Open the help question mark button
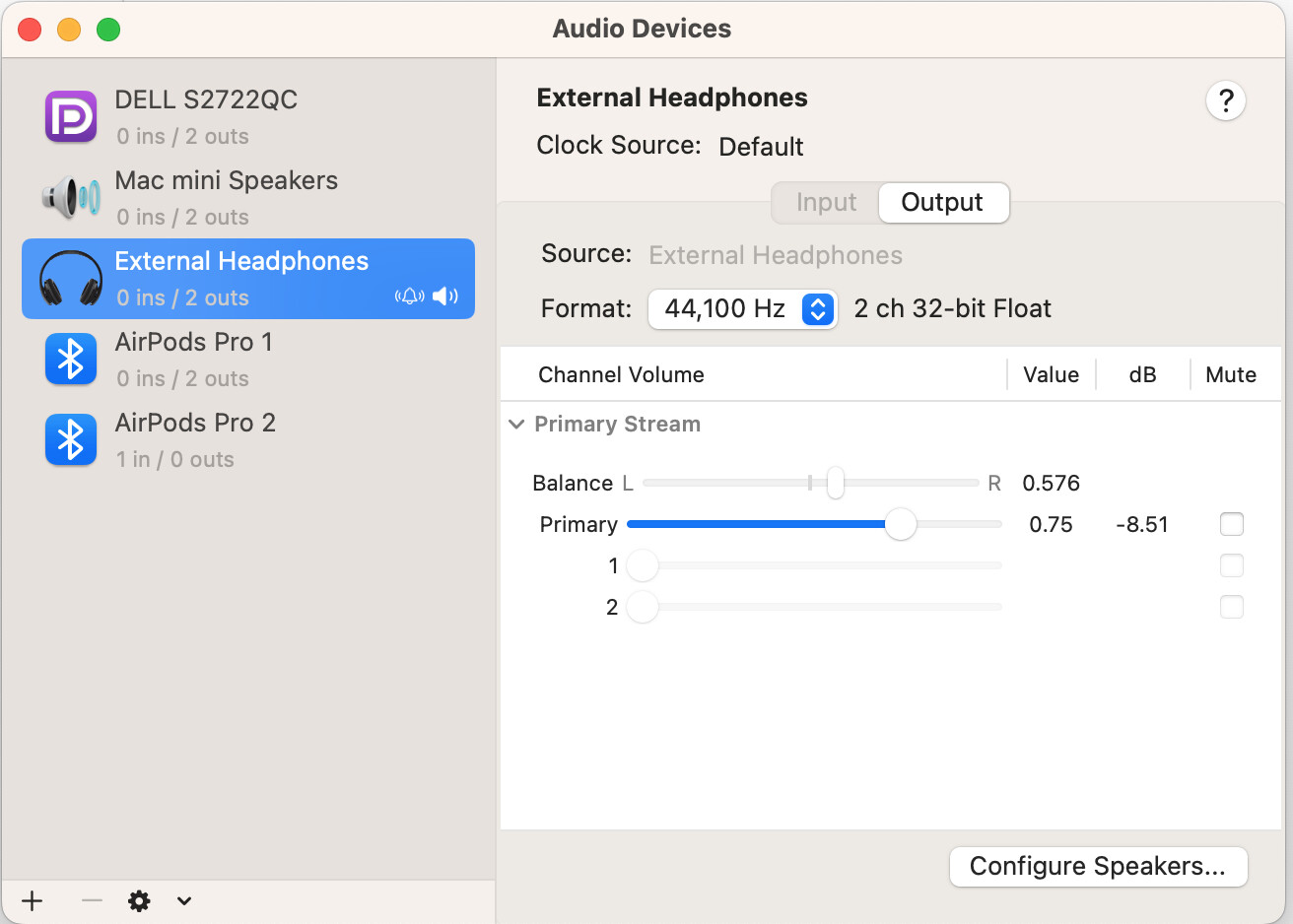 coord(1226,100)
